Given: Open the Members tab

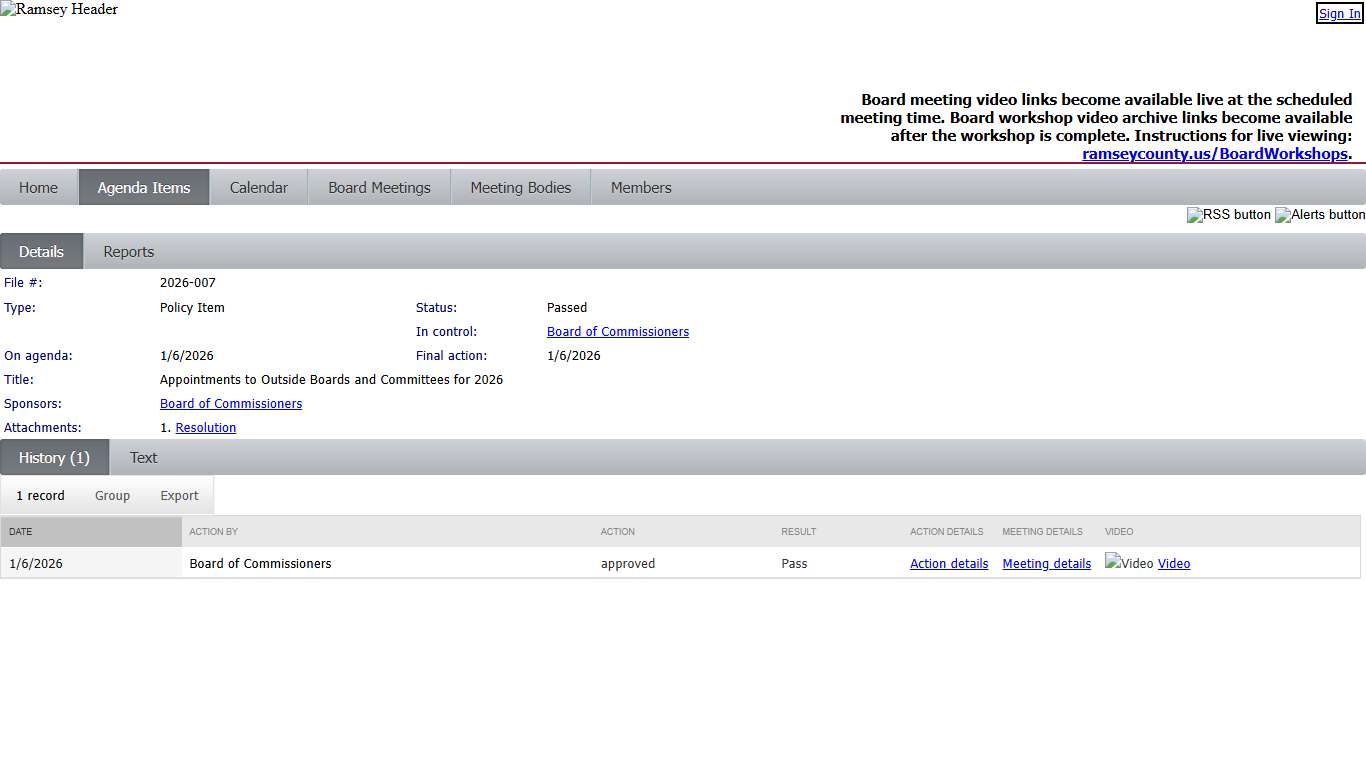Looking at the screenshot, I should coord(641,187).
